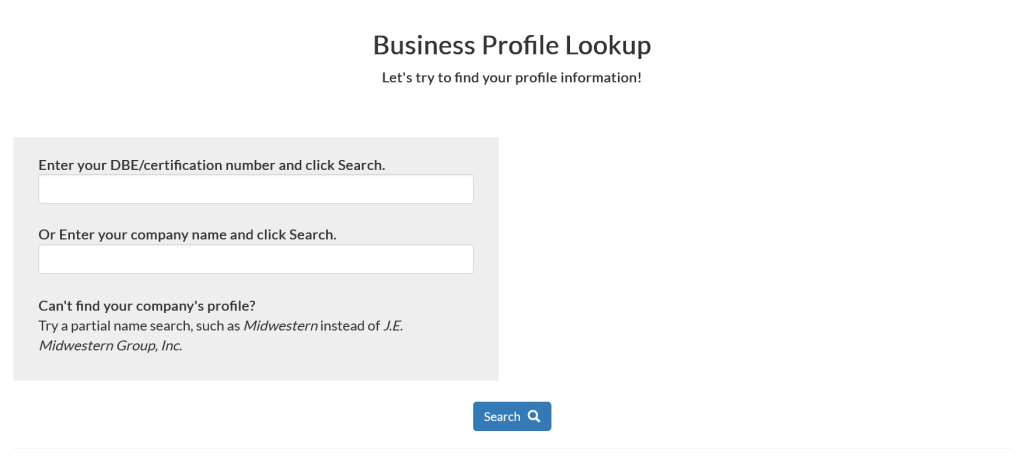This screenshot has height=466, width=1024.
Task: Click into the company name text box
Action: coord(255,259)
